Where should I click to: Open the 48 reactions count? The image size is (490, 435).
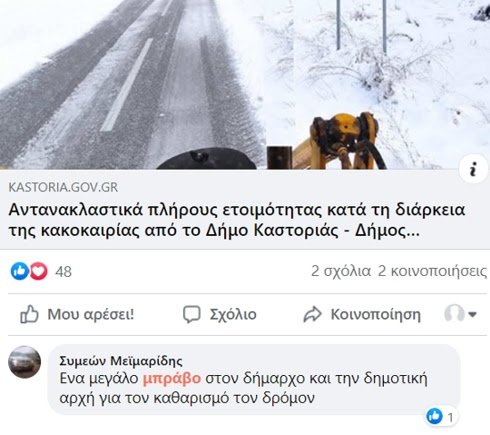coord(63,272)
